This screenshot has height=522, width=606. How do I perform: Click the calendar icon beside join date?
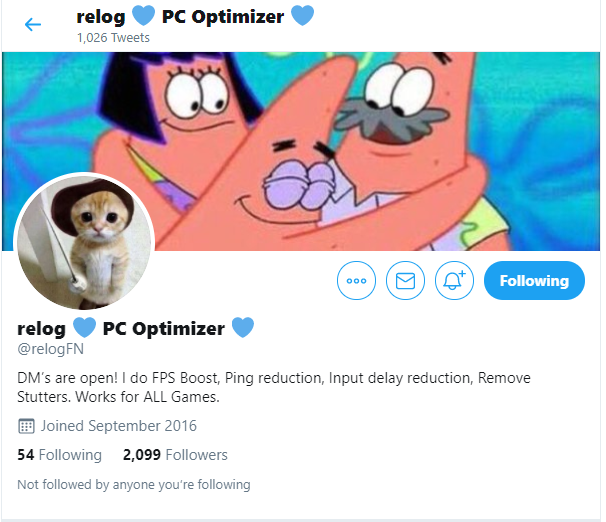click(26, 426)
